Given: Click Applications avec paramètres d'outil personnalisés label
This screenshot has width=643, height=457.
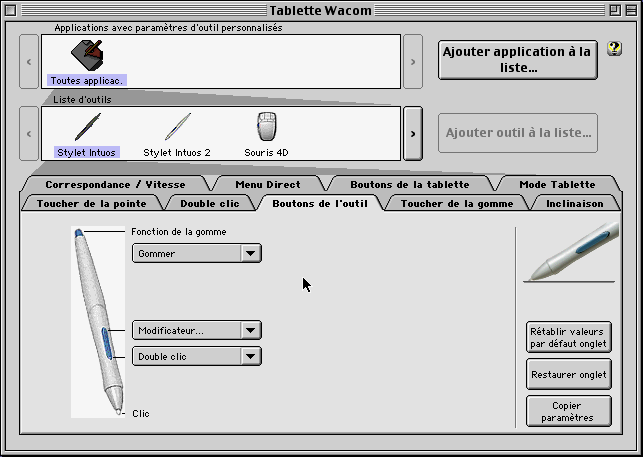Looking at the screenshot, I should coord(168,28).
